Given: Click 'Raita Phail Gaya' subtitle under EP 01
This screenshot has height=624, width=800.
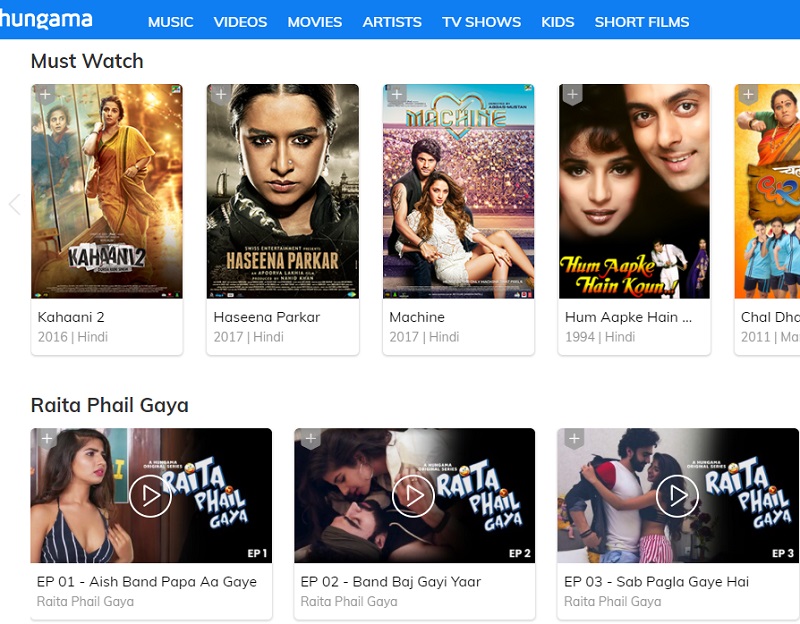Looking at the screenshot, I should (x=85, y=602).
